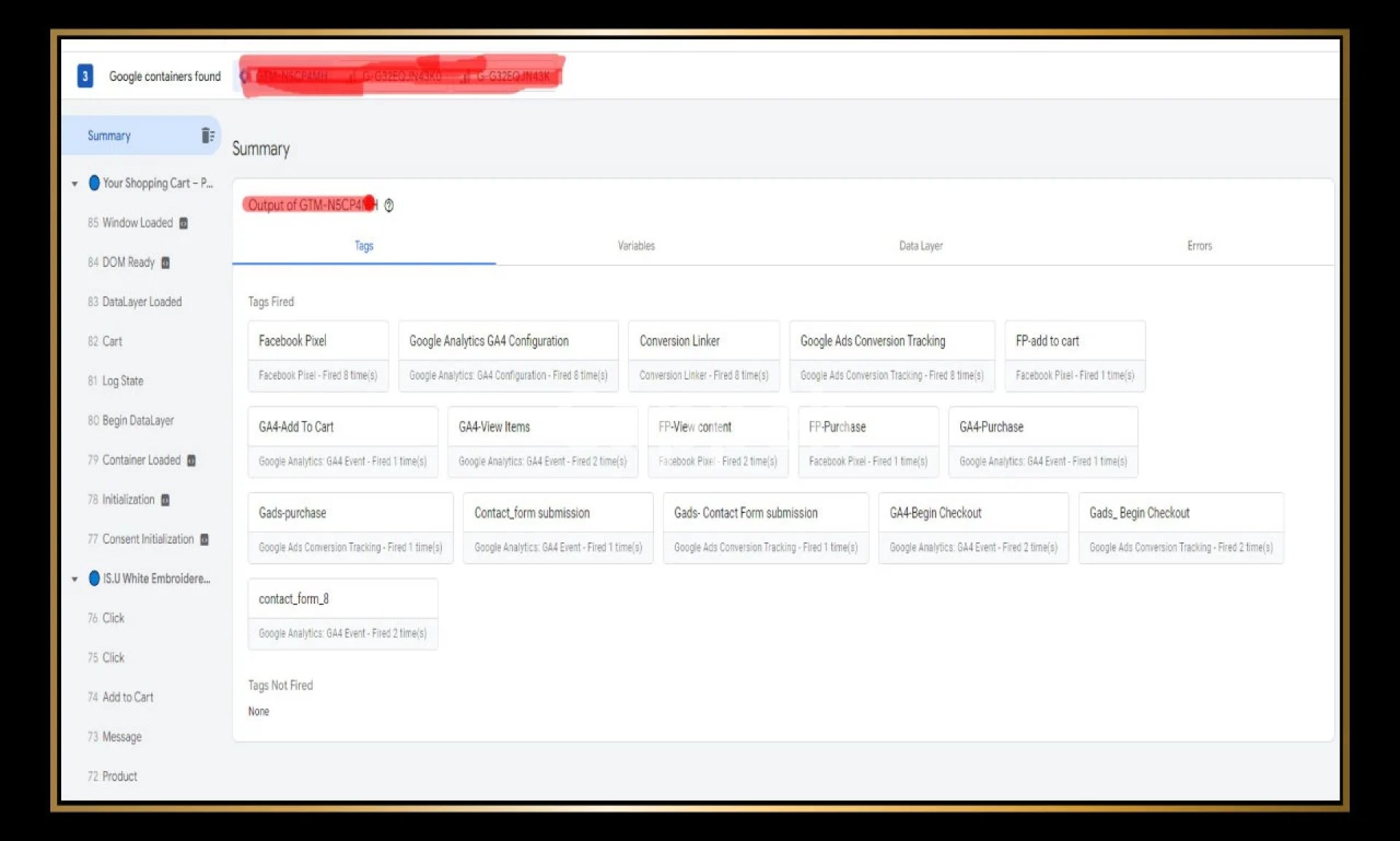Collapse the Your Shopping Cart page group
The width and height of the screenshot is (1400, 841).
tap(74, 184)
